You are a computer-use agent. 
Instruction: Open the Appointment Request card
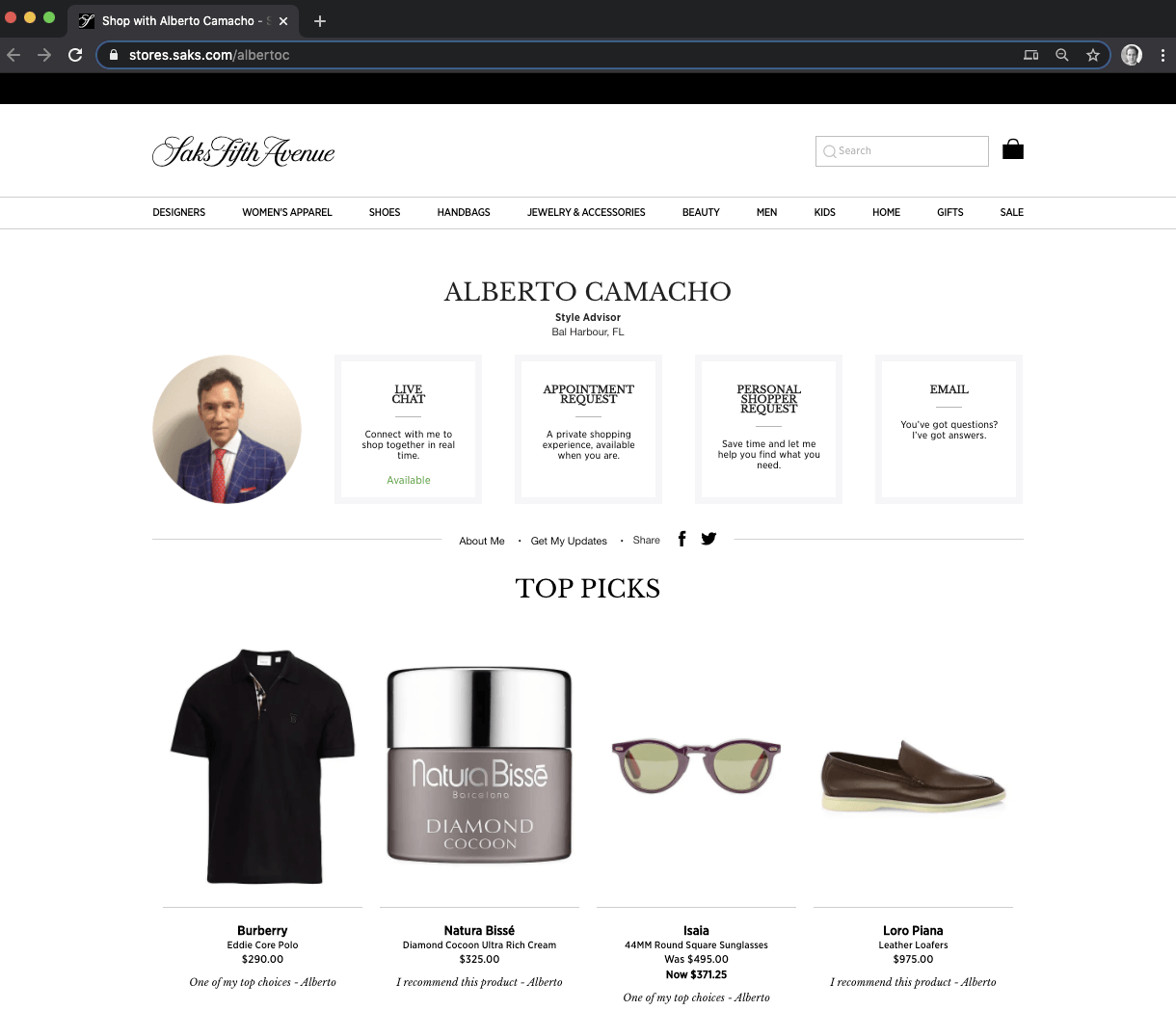coord(588,429)
